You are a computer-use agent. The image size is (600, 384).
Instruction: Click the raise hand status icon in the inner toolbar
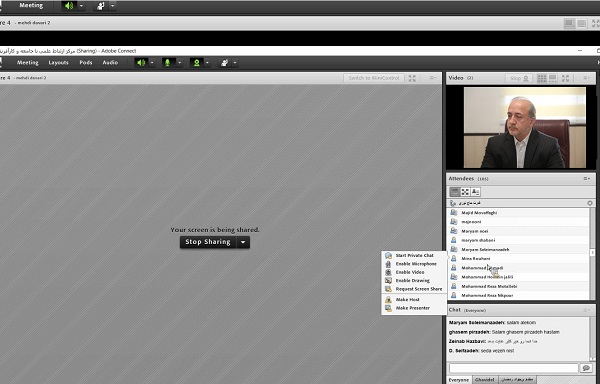pos(225,63)
